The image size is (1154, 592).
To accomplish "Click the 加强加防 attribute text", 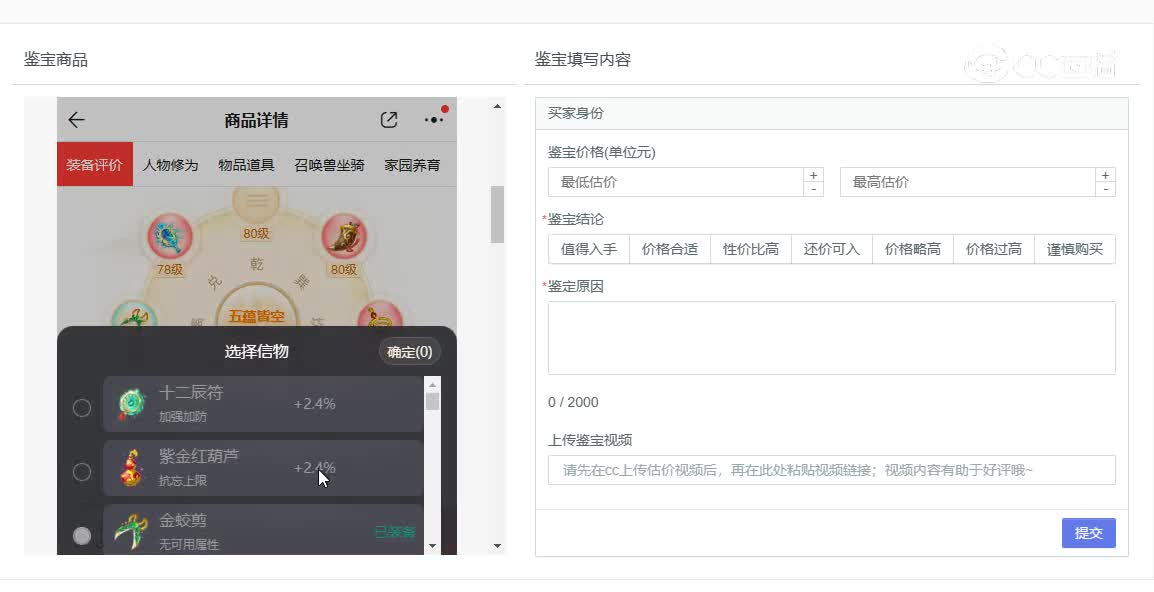I will coord(183,417).
